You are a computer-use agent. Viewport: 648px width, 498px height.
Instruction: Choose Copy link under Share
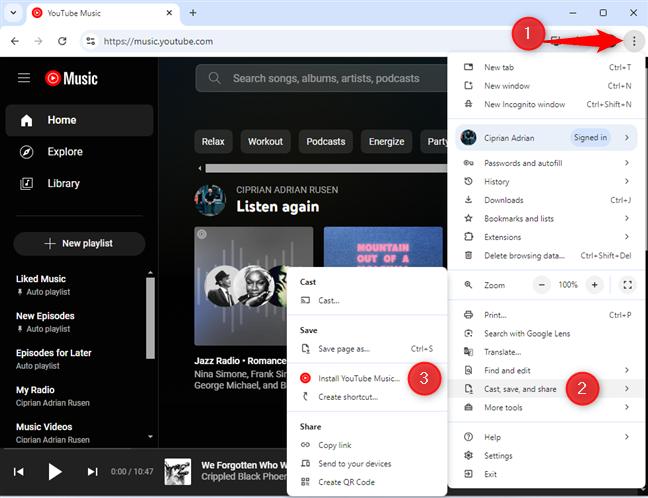click(x=367, y=445)
